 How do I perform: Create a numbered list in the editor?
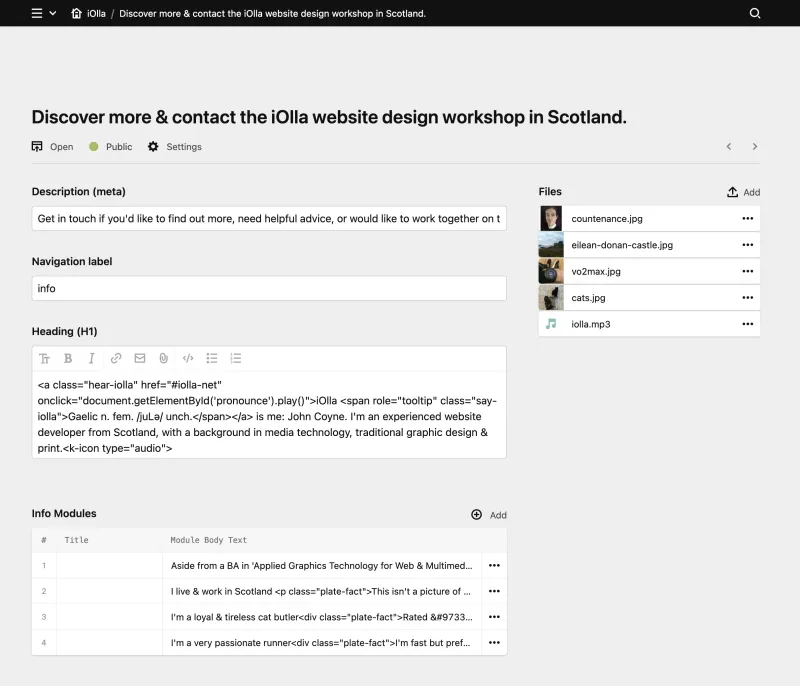[234, 358]
